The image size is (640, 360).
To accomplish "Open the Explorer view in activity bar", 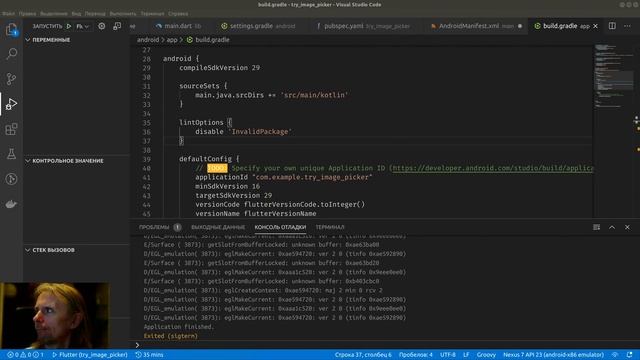I will (x=11, y=29).
